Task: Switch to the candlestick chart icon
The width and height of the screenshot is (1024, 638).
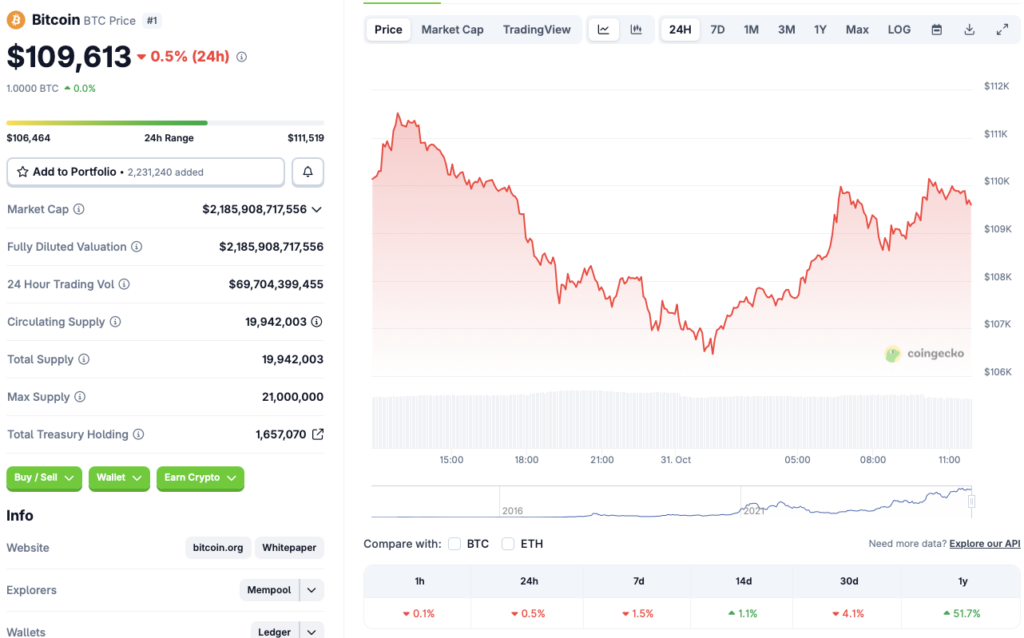Action: tap(637, 29)
